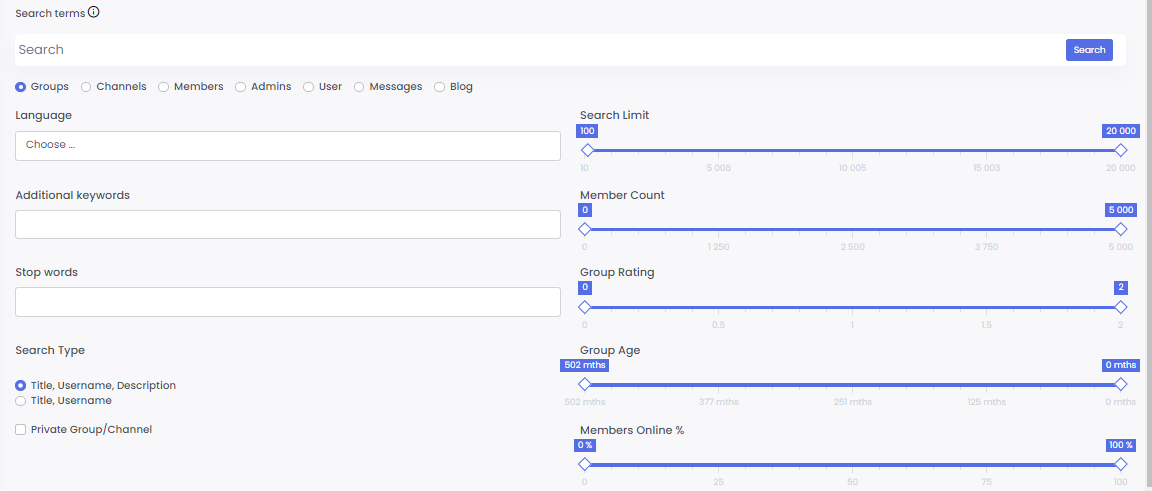The width and height of the screenshot is (1152, 491).
Task: Click the Group Rating right slider handle
Action: pos(1120,307)
